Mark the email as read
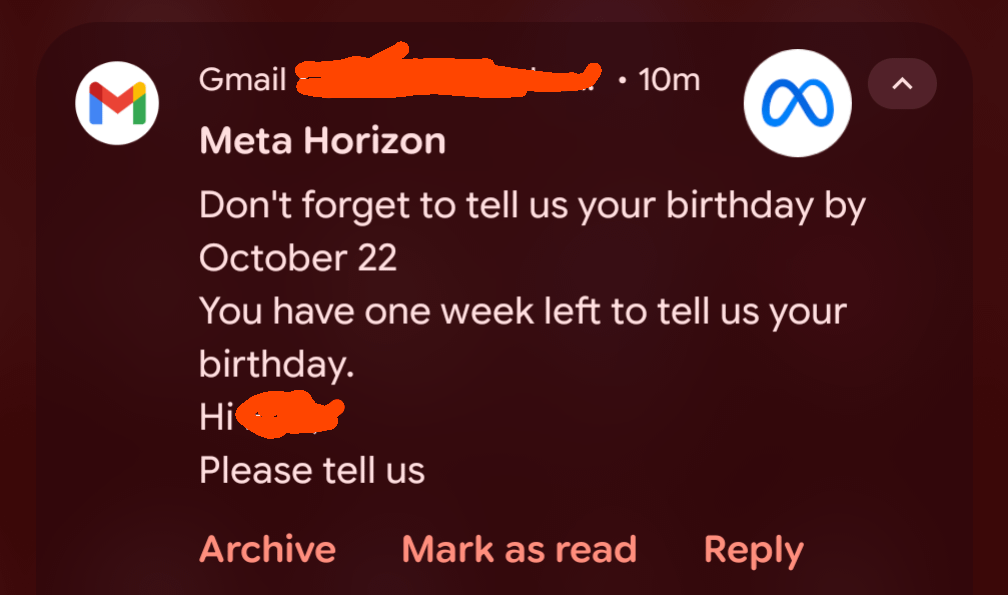The image size is (1008, 595). point(519,549)
